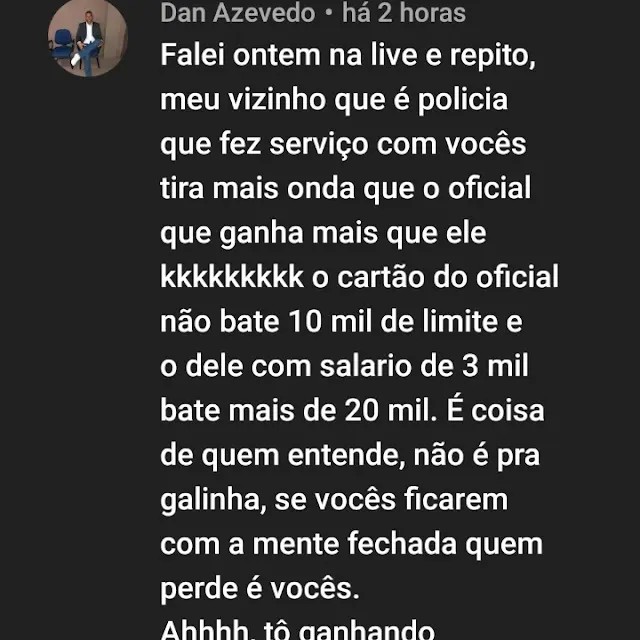
Task: Click the line 'perde é vocês.'
Action: click(260, 589)
